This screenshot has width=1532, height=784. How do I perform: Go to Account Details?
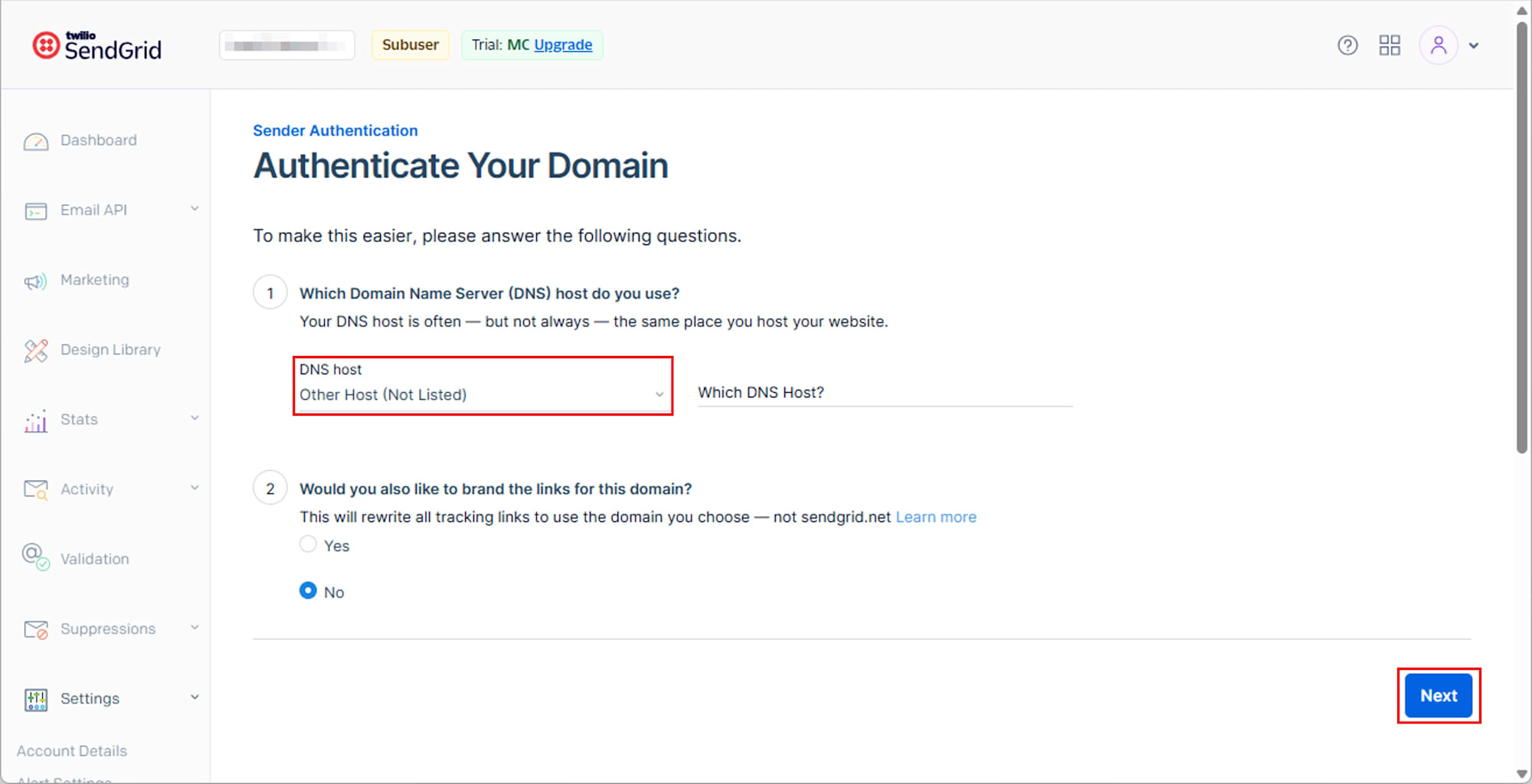tap(70, 750)
